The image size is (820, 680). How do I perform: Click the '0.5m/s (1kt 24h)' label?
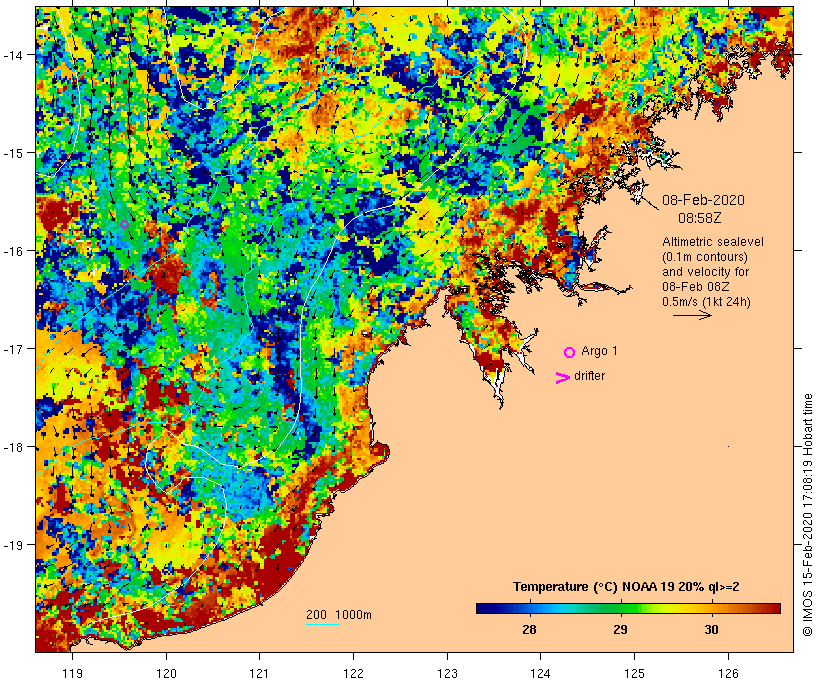click(706, 302)
